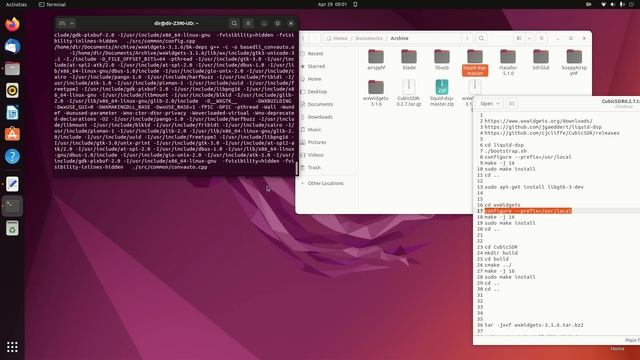Open LibreOffice Writer from the dock

click(x=12, y=113)
